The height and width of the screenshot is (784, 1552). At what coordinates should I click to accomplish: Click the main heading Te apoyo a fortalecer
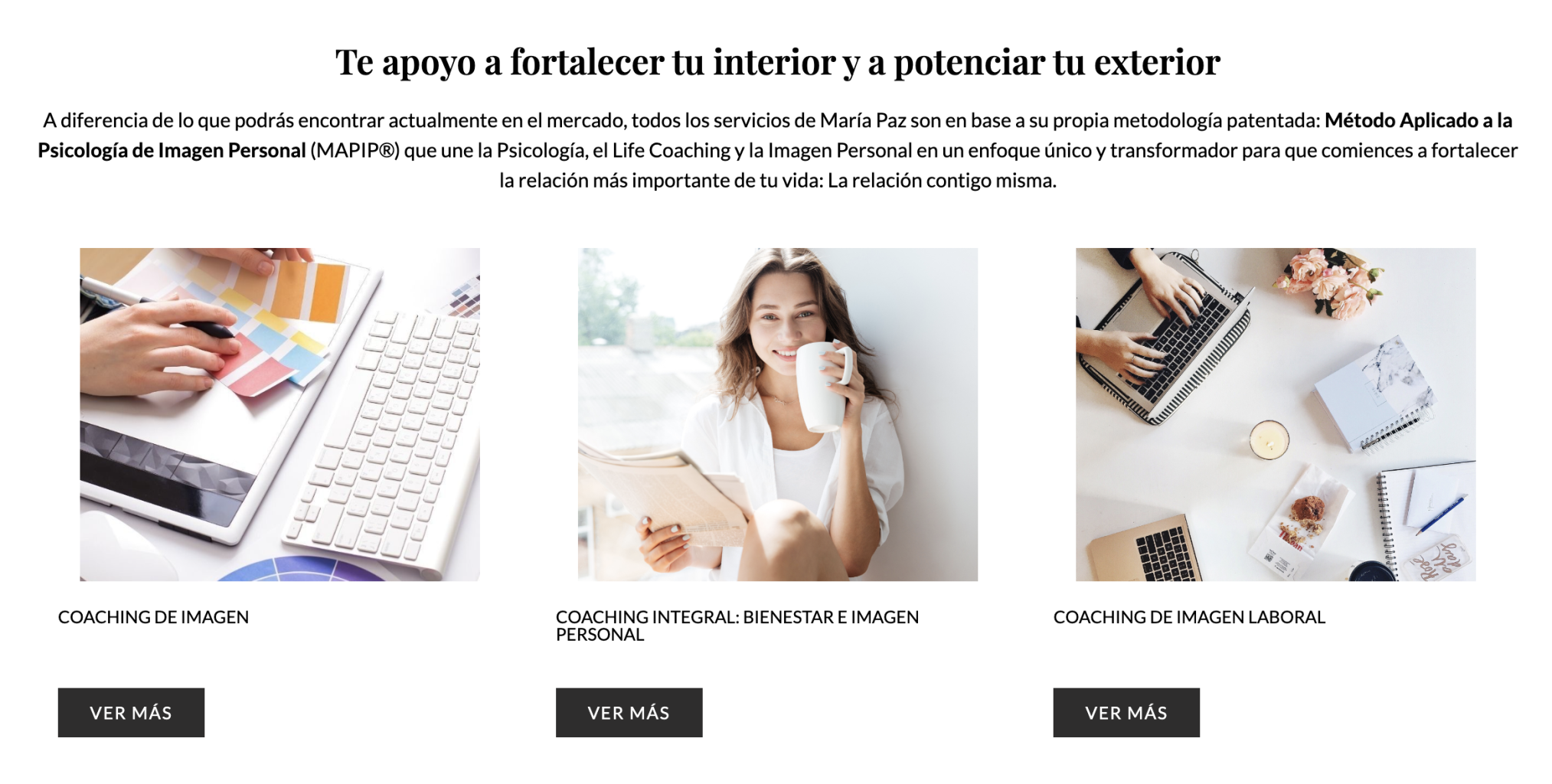click(777, 62)
